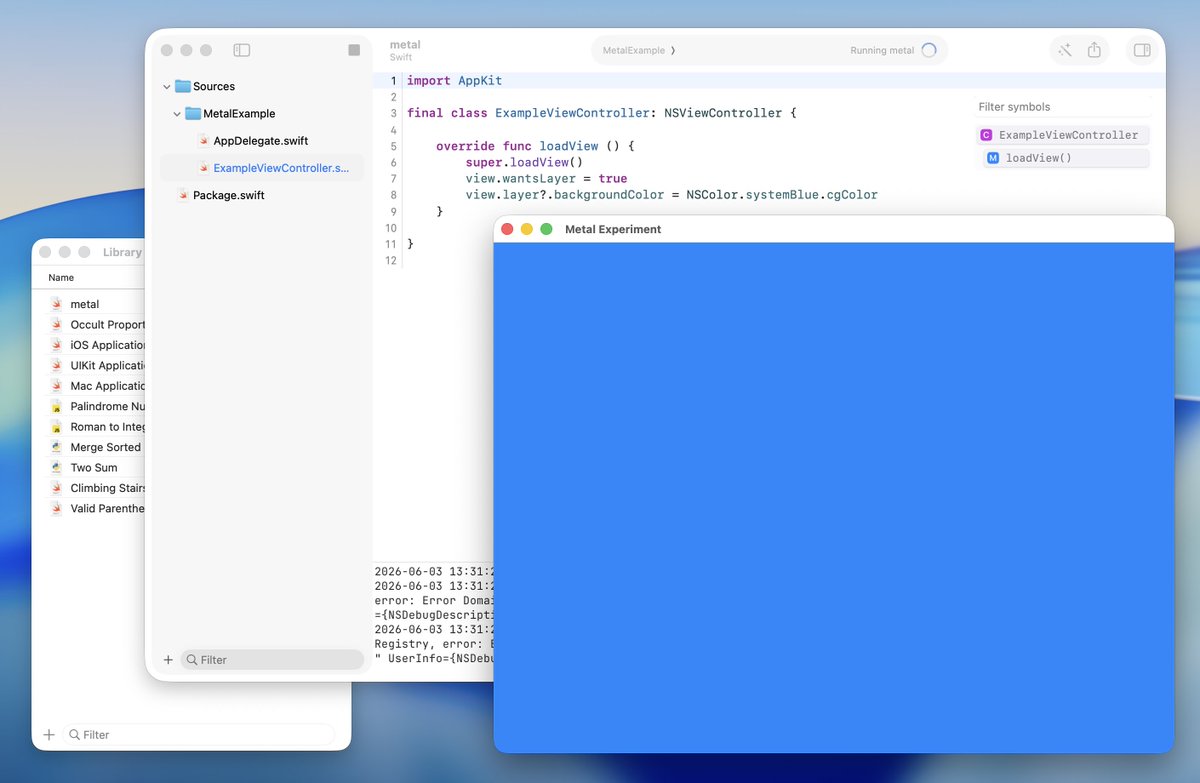Click the JS icon beside Palindrome Number
Image resolution: width=1200 pixels, height=783 pixels.
tap(57, 407)
